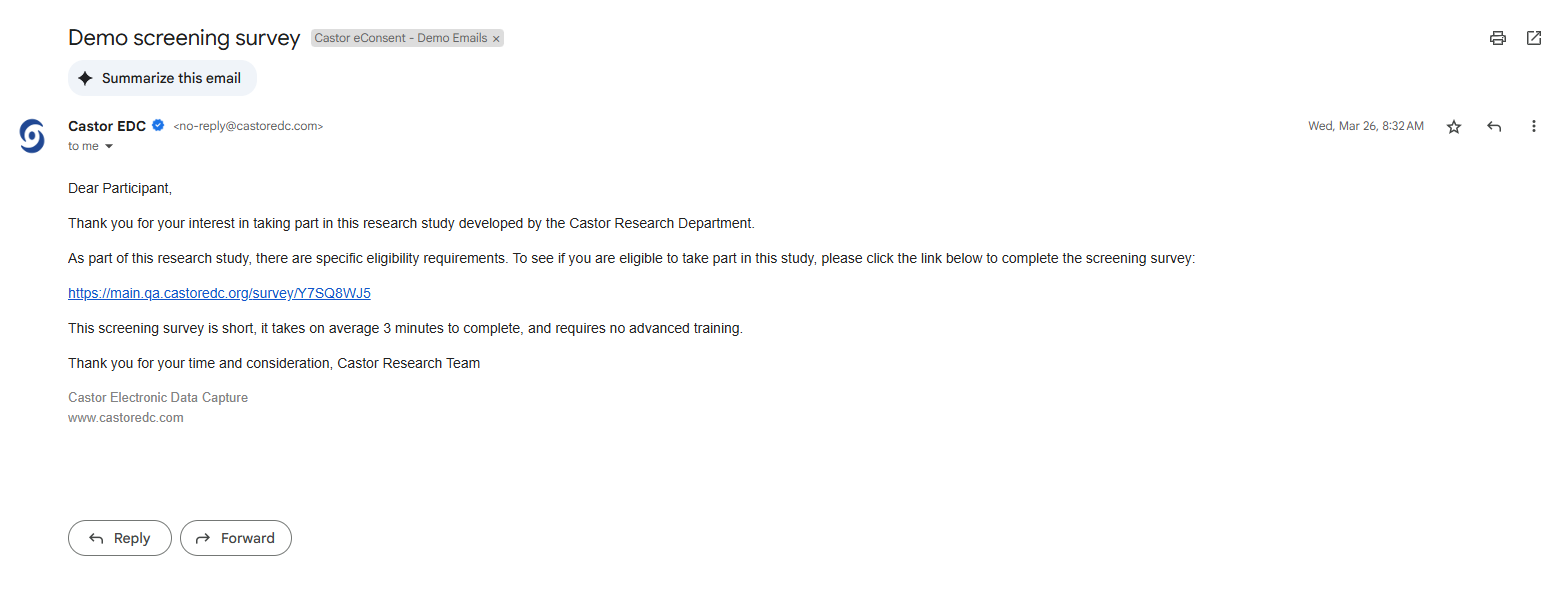Click the Castor eConsent - Demo Emails label chip
1557x595 pixels.
[400, 38]
